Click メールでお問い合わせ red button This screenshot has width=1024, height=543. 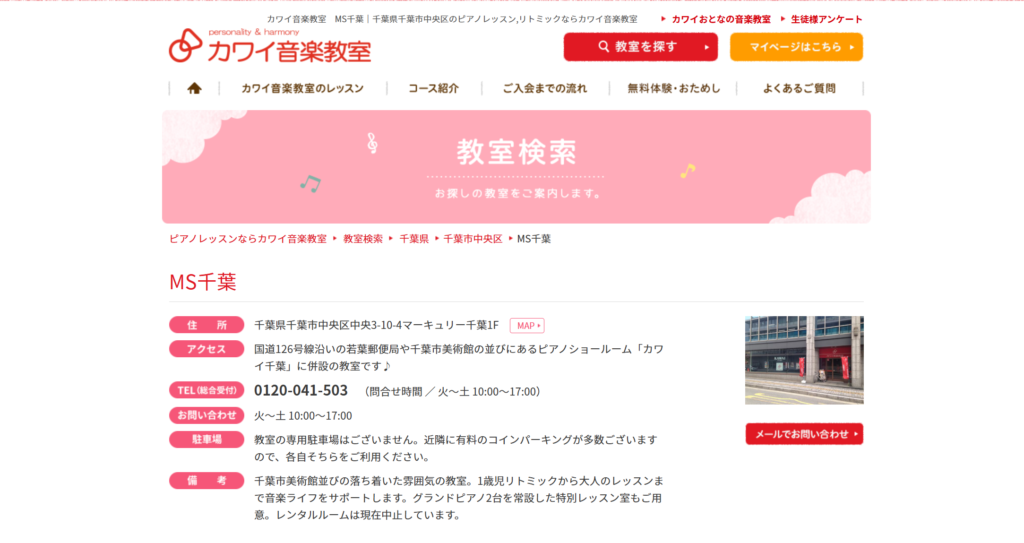804,434
